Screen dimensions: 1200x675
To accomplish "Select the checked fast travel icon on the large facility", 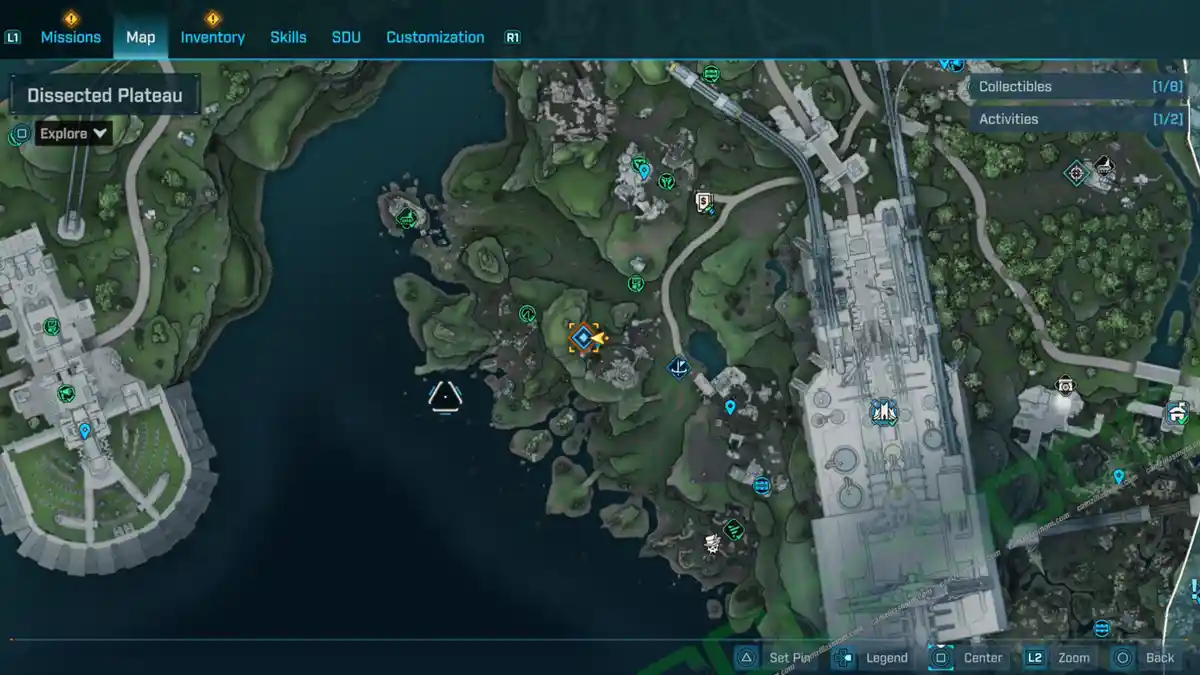I will coord(884,410).
